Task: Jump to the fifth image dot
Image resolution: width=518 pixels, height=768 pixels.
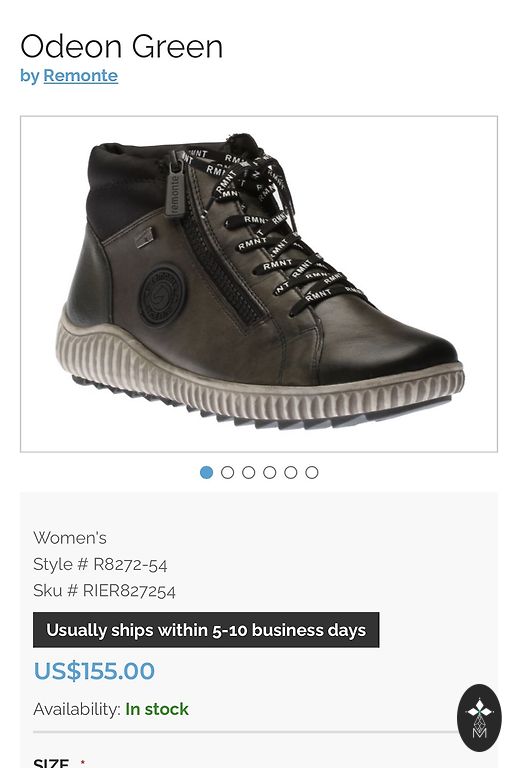Action: [291, 472]
